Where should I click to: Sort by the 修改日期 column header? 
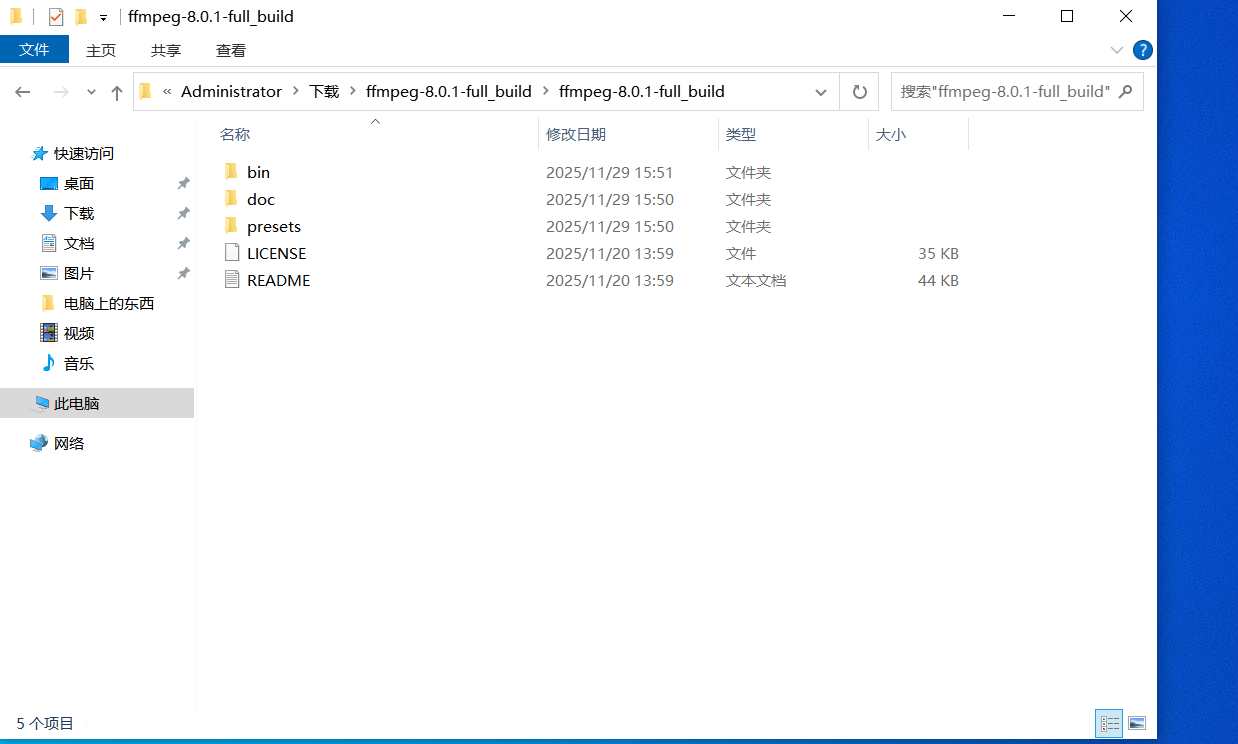pyautogui.click(x=576, y=134)
